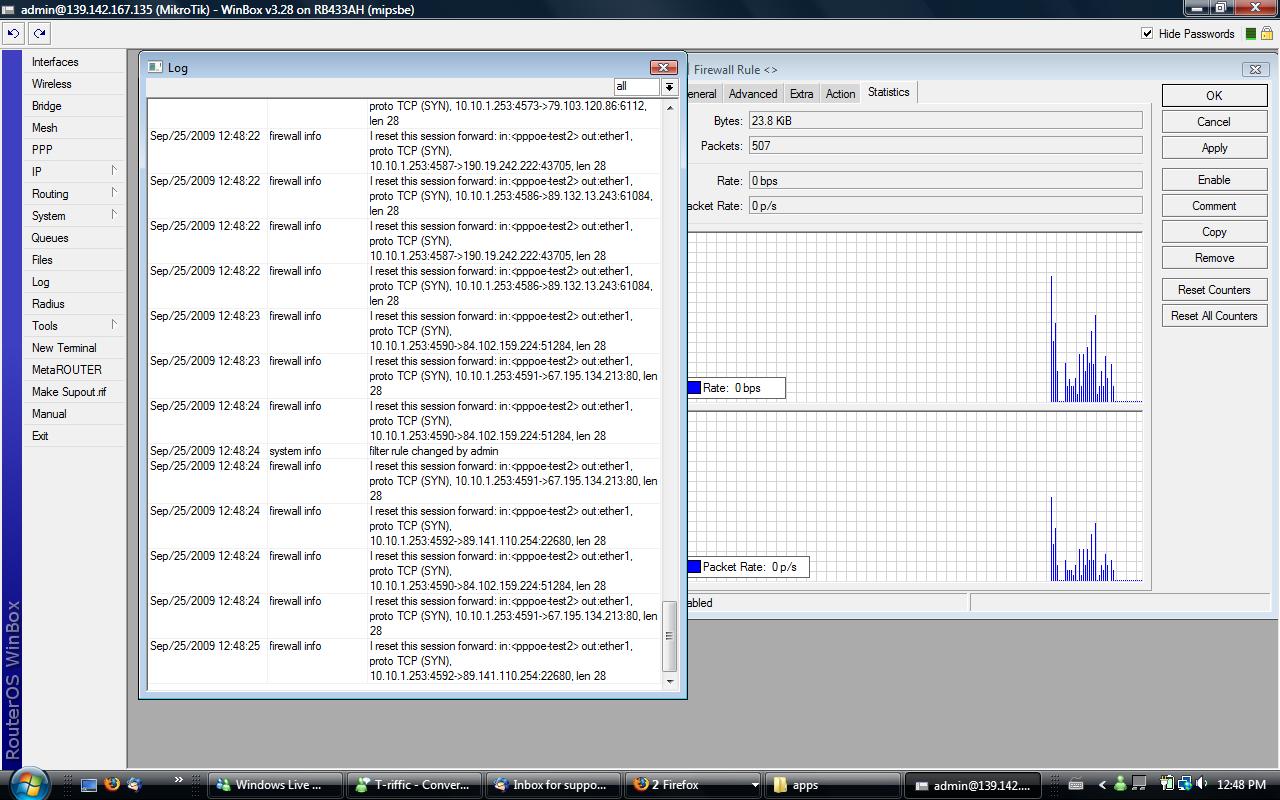Click OK in the Firewall Rule window
The image size is (1280, 800).
1214,95
